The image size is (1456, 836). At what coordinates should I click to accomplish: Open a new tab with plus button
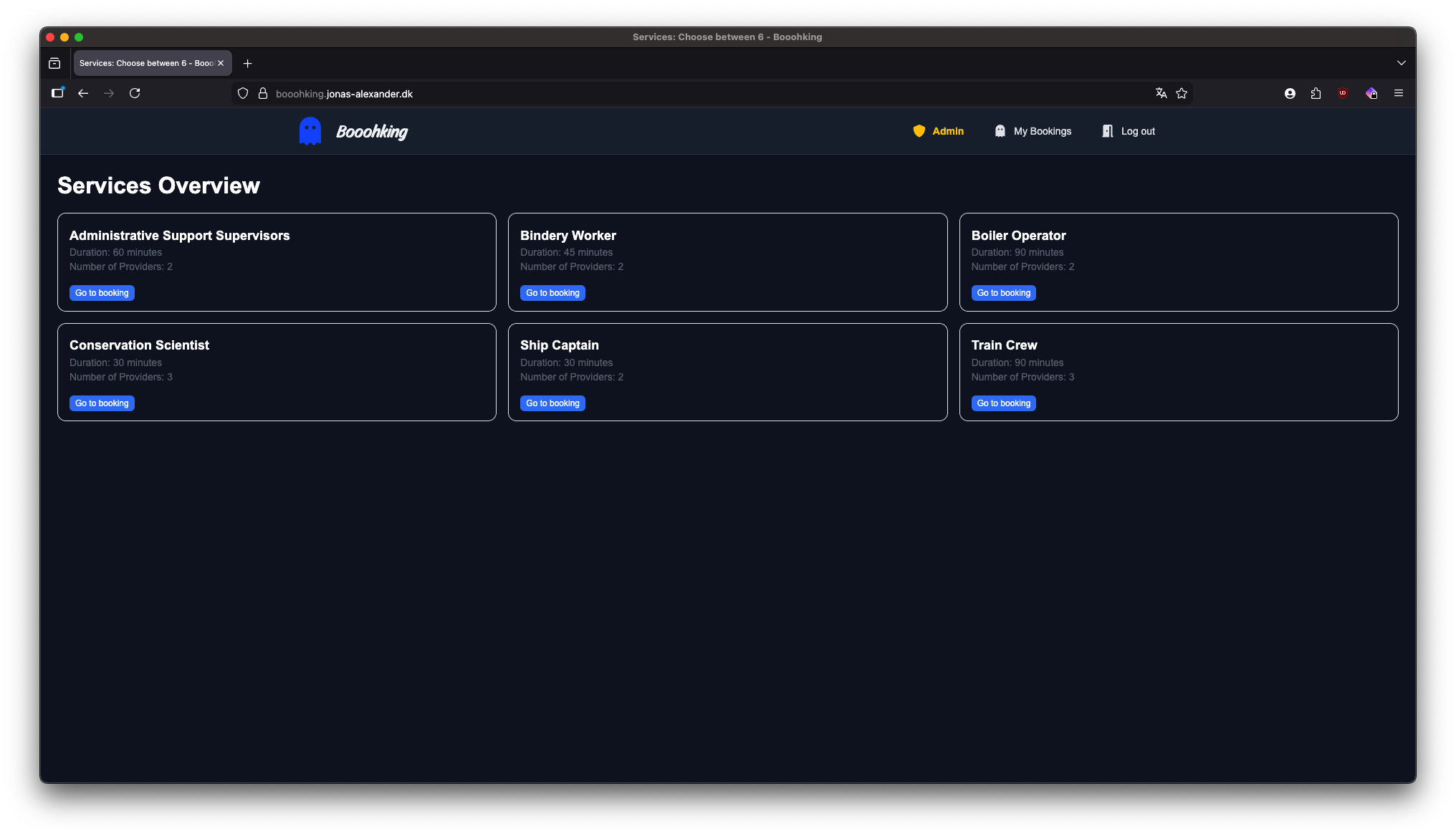247,64
